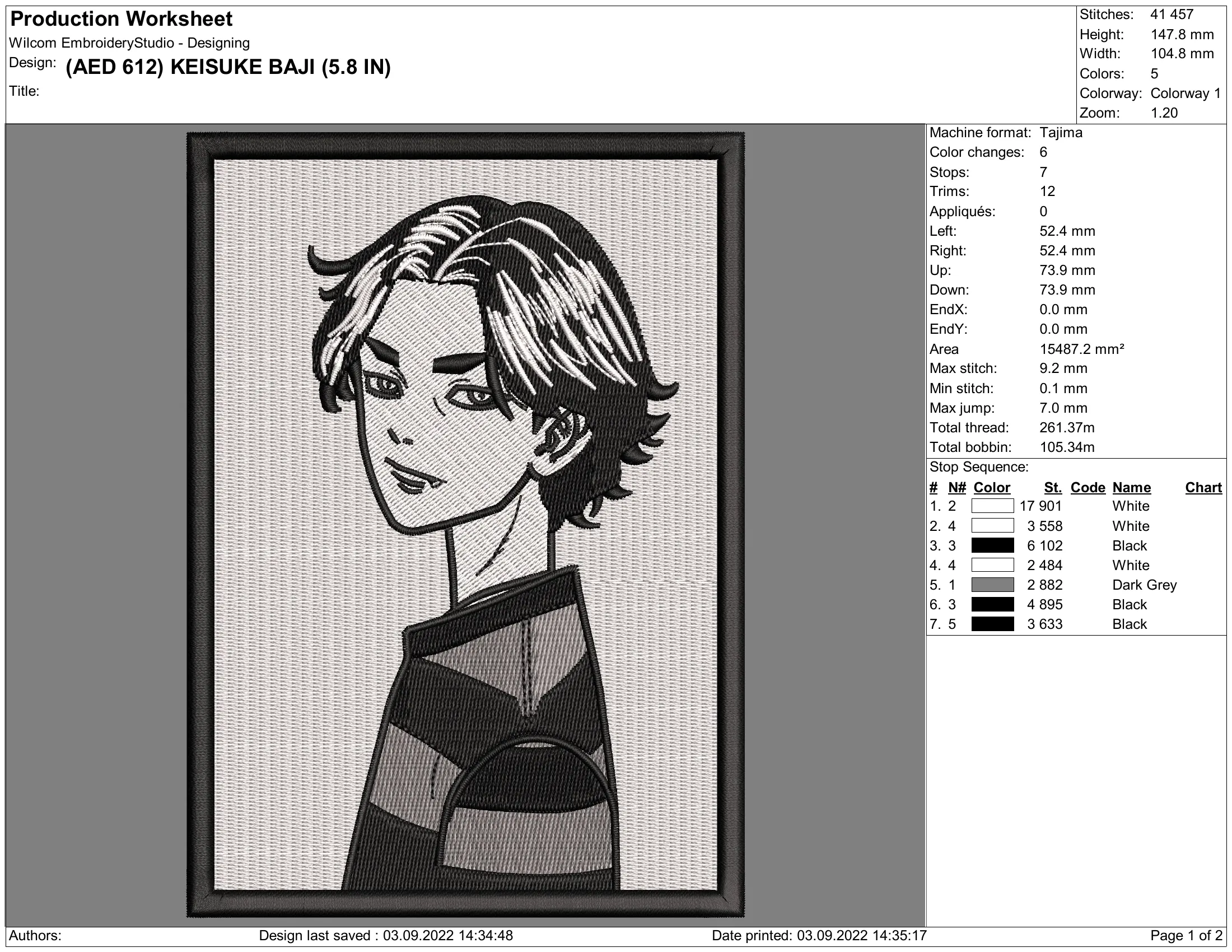Click the 'Title:' label
This screenshot has height=952, width=1232.
[24, 91]
